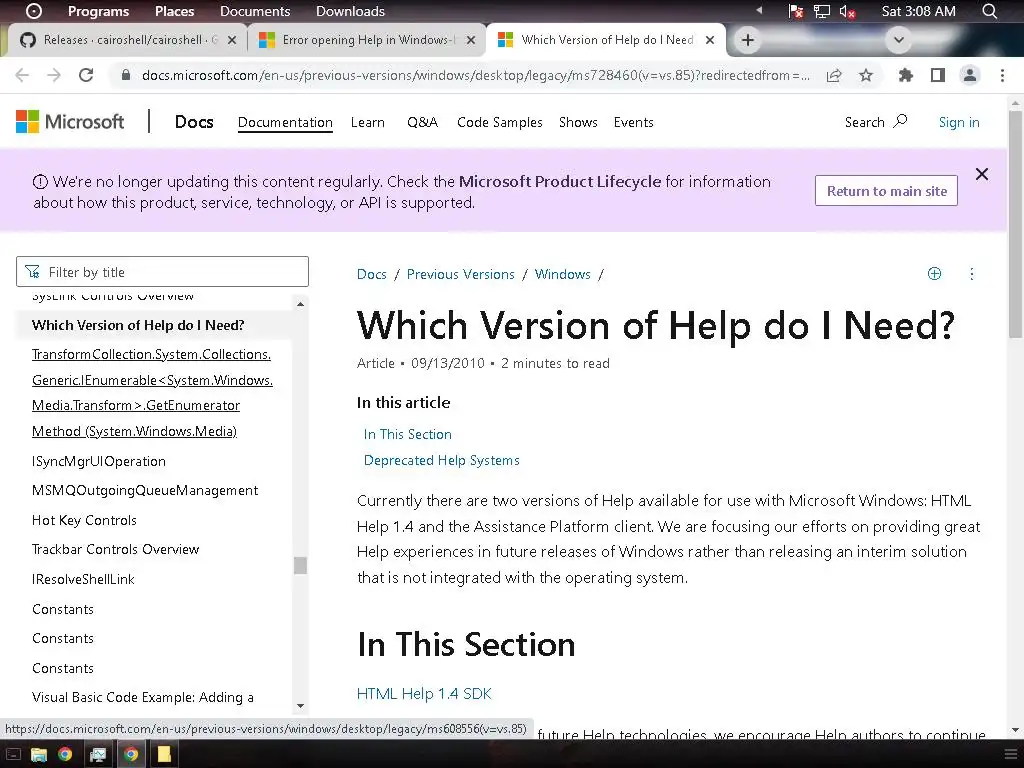The width and height of the screenshot is (1024, 768).
Task: Click the network tray icon
Action: click(x=822, y=11)
